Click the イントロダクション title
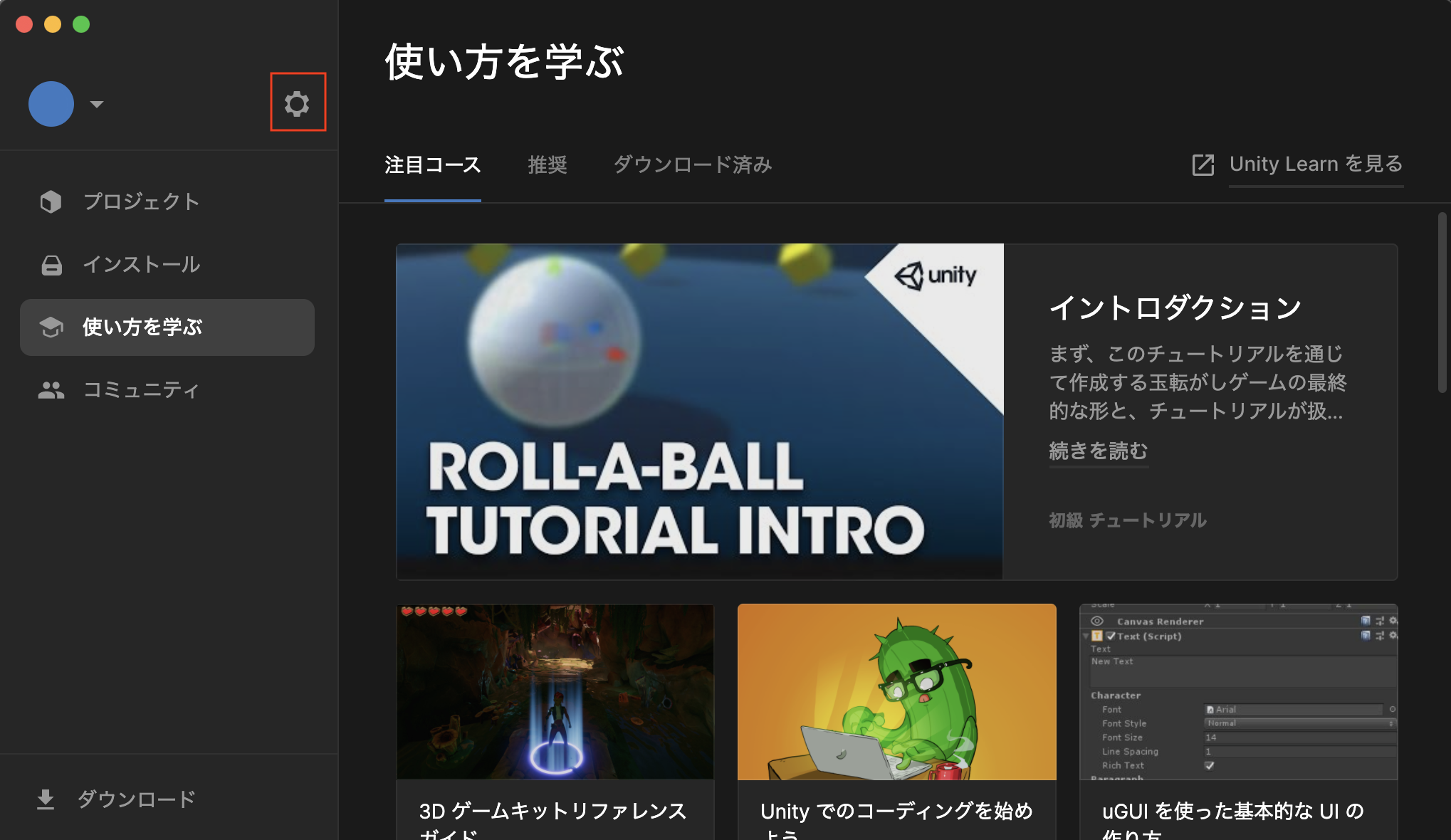This screenshot has width=1451, height=840. click(x=1175, y=308)
